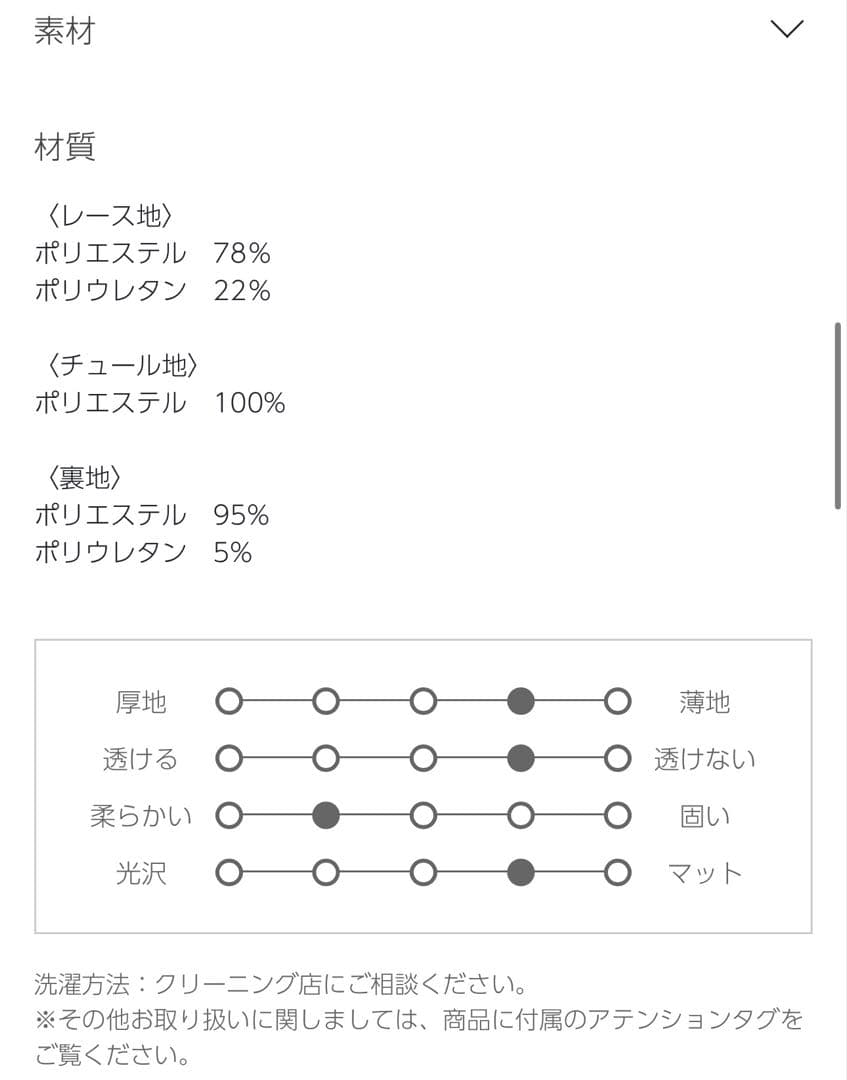The height and width of the screenshot is (1080, 847).
Task: Click the last circle next to 固い
Action: tap(615, 815)
